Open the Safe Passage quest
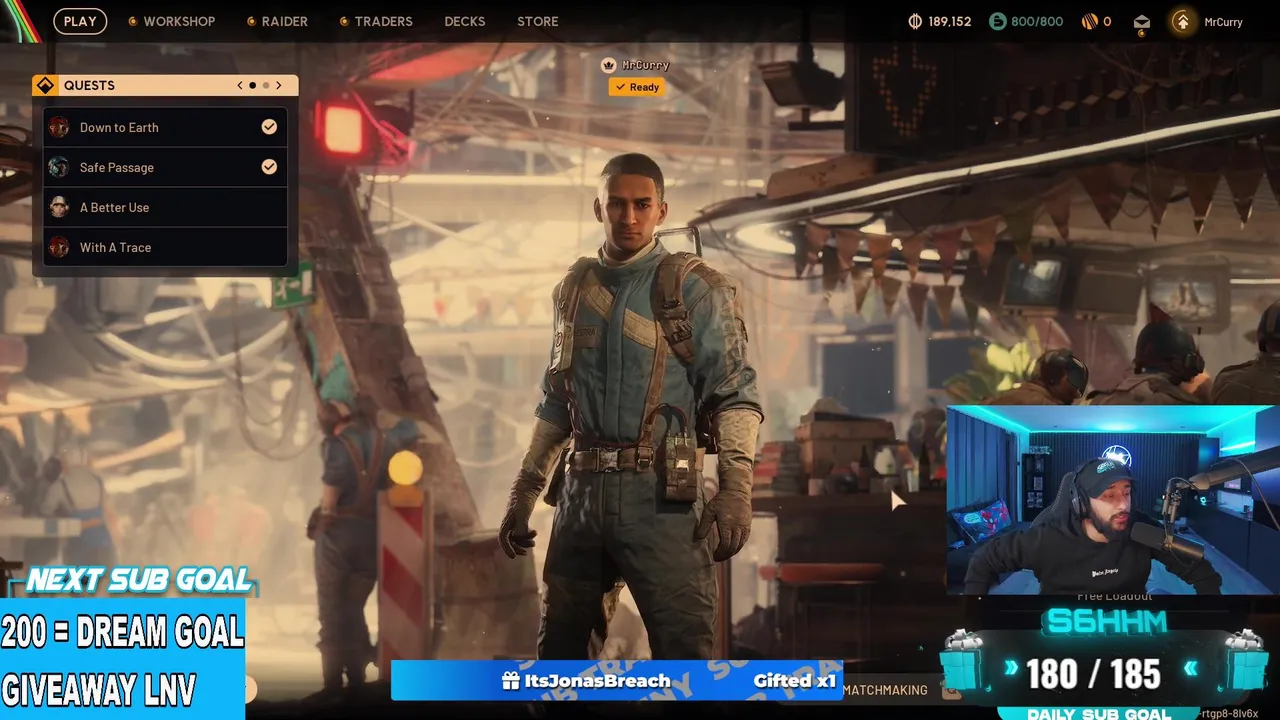The width and height of the screenshot is (1280, 720). tap(165, 167)
